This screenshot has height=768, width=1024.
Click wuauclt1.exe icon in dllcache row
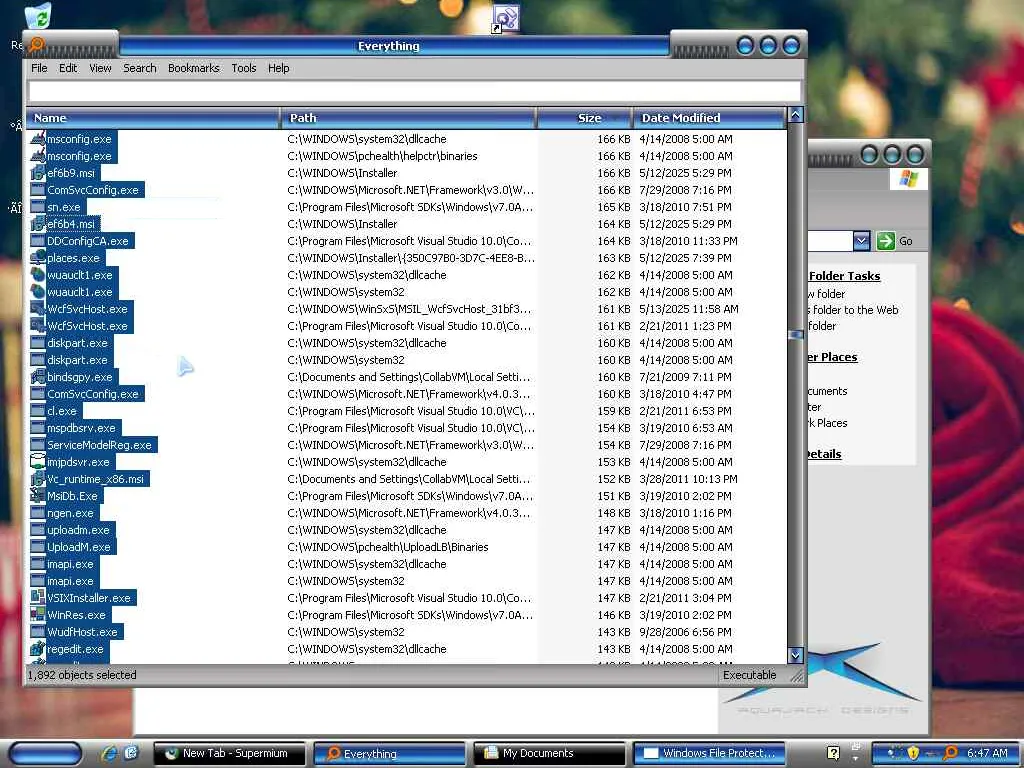[x=37, y=275]
